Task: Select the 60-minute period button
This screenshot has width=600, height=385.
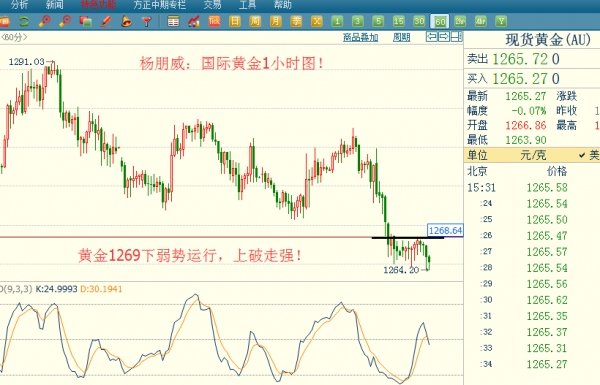Action: tap(440, 21)
